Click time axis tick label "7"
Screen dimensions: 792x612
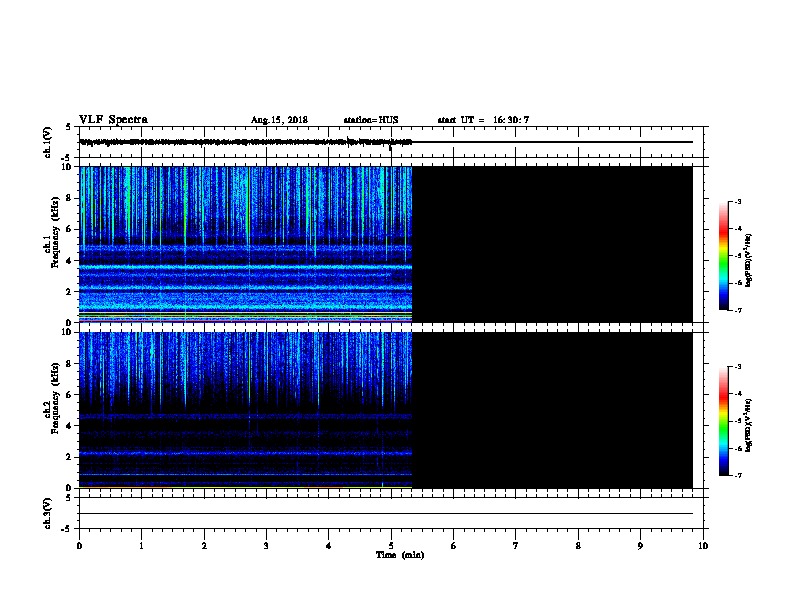[x=516, y=545]
